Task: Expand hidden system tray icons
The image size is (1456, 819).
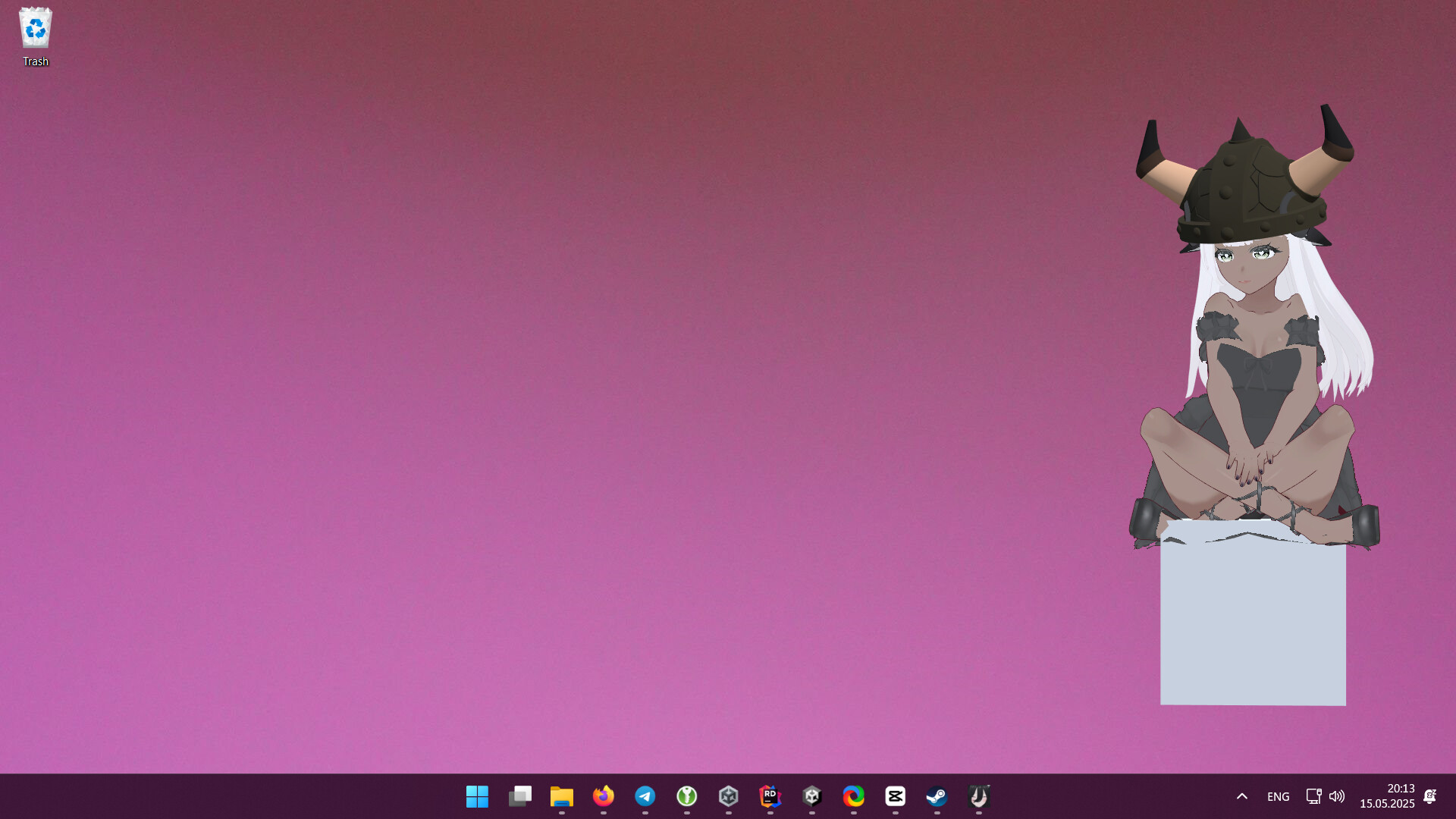Action: [x=1242, y=796]
